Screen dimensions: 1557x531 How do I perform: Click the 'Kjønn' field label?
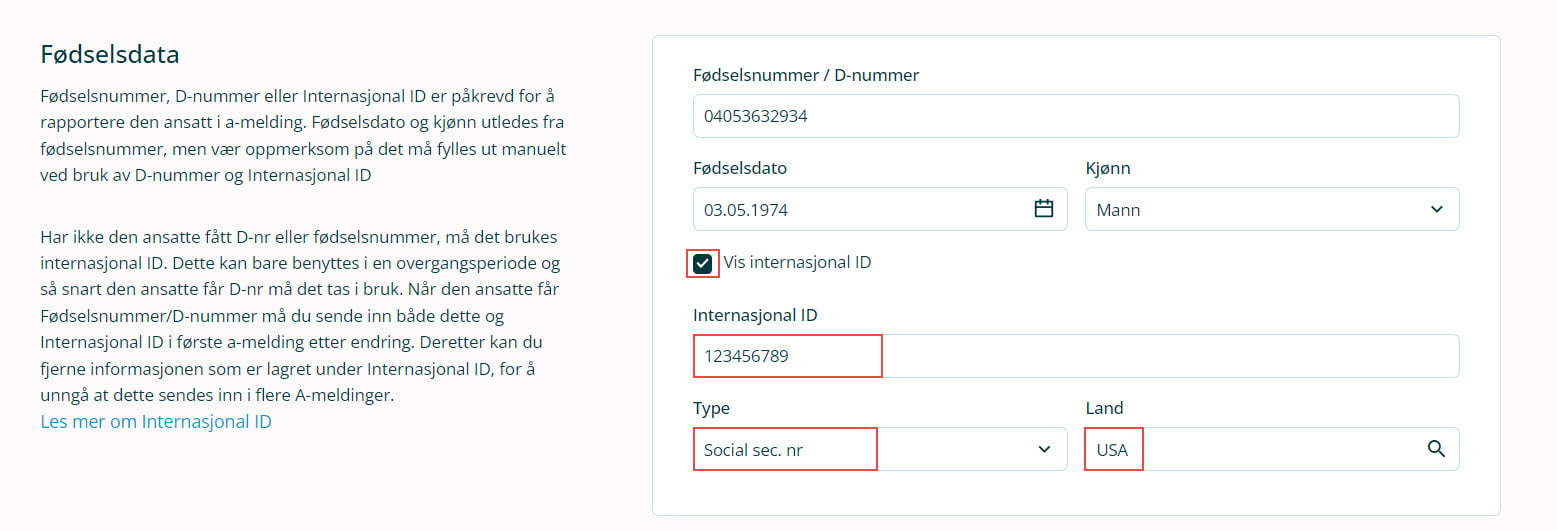pyautogui.click(x=1108, y=168)
